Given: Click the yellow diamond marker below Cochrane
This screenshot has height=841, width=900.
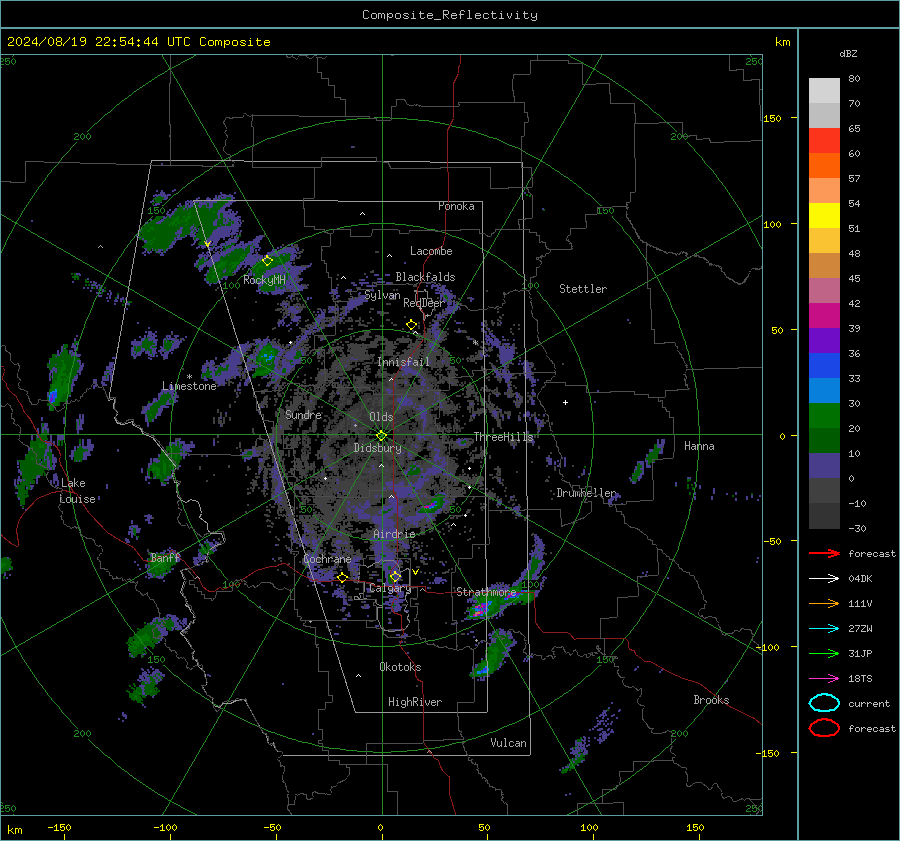Looking at the screenshot, I should coord(342,578).
